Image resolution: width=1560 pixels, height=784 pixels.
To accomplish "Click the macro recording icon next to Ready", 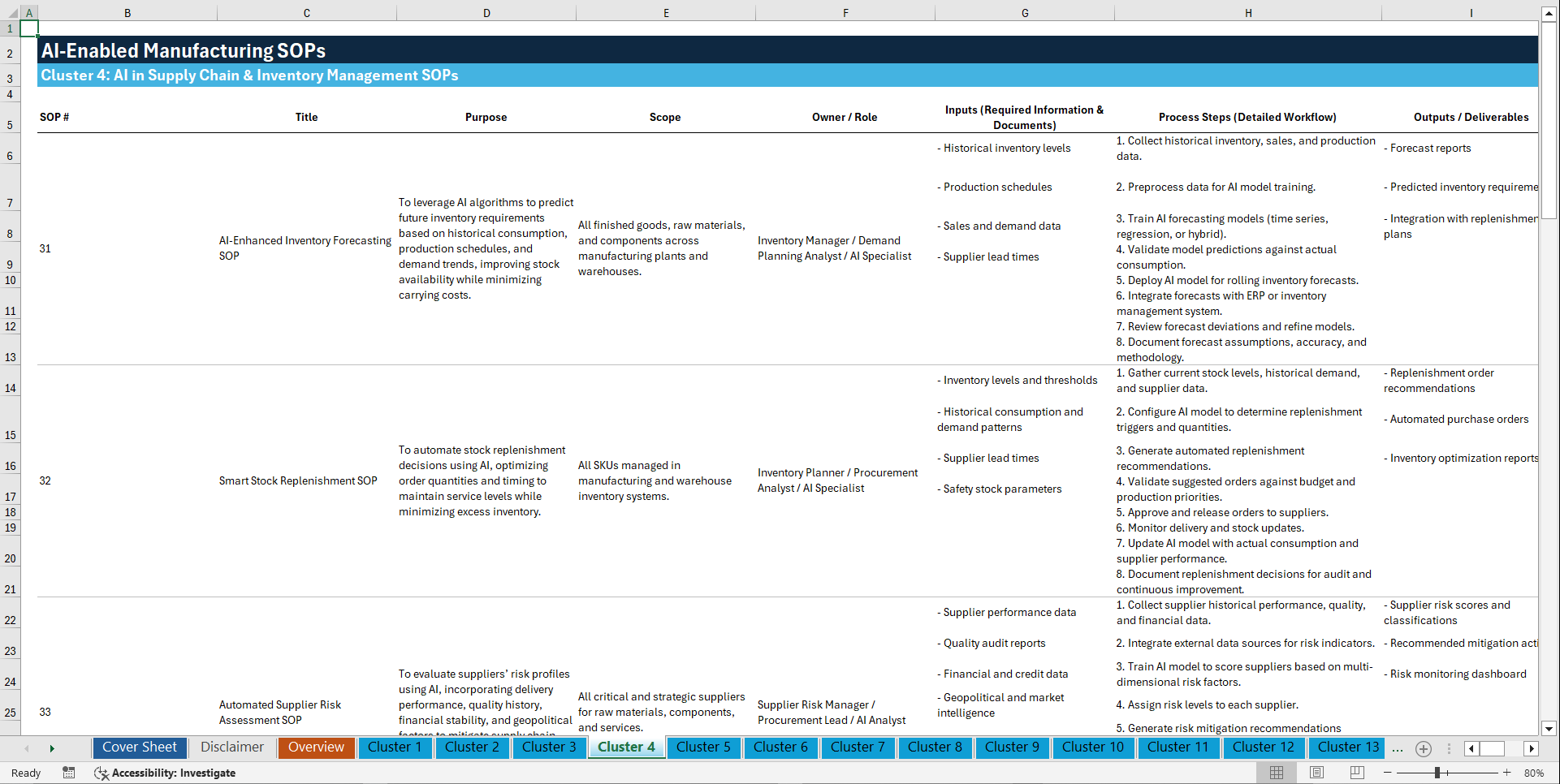I will pyautogui.click(x=69, y=773).
